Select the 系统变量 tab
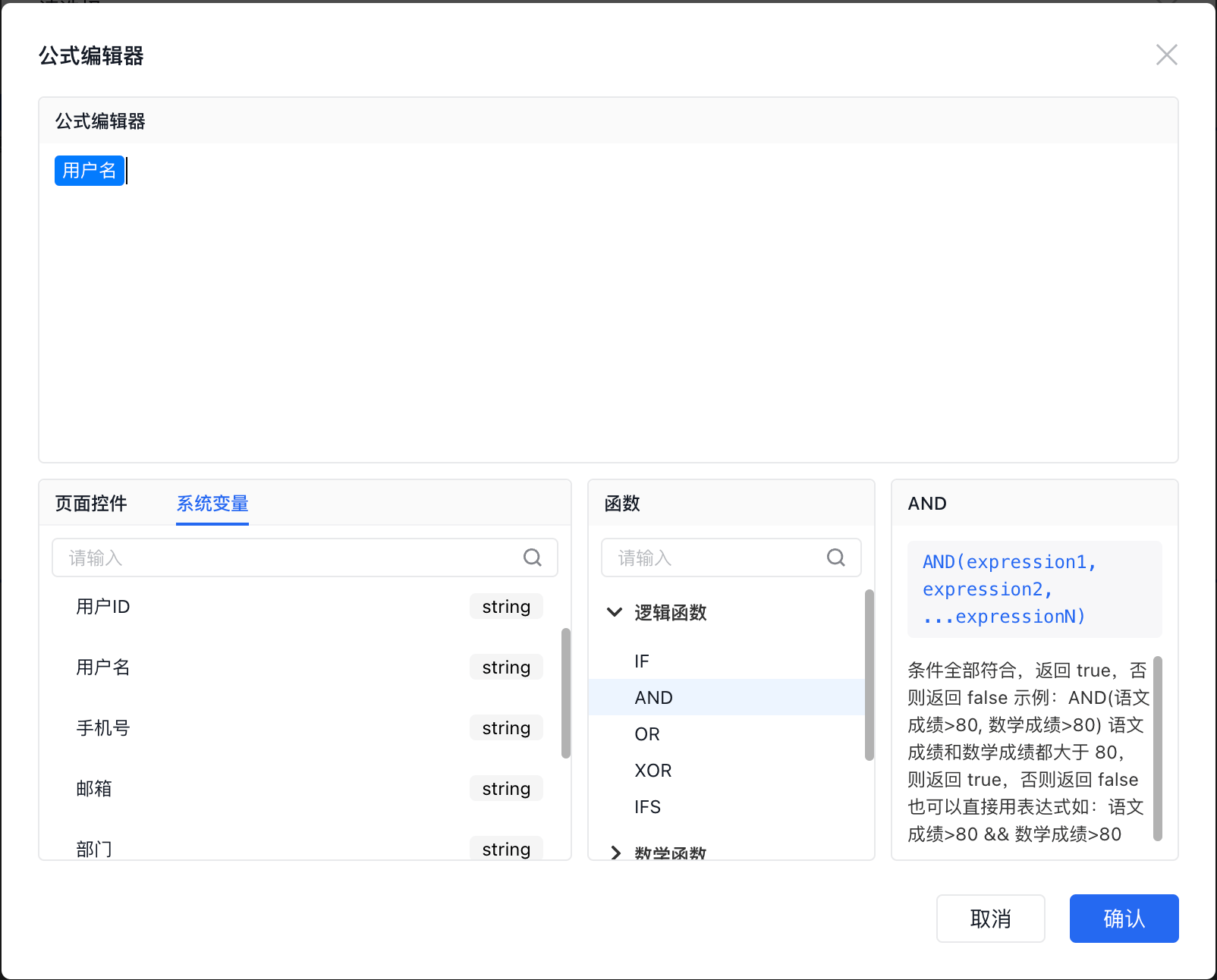This screenshot has height=980, width=1217. click(x=212, y=504)
